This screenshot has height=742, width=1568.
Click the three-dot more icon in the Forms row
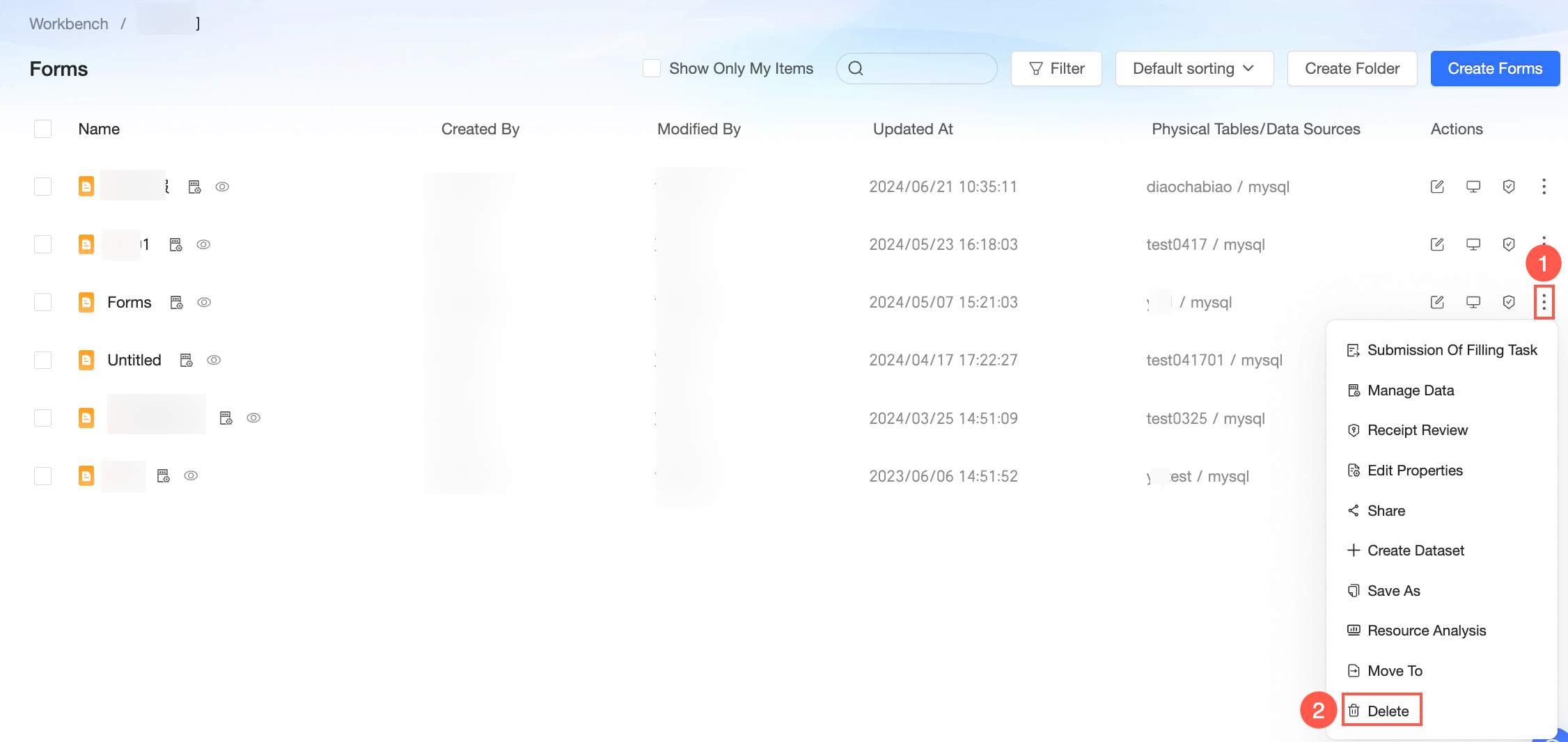click(x=1544, y=302)
